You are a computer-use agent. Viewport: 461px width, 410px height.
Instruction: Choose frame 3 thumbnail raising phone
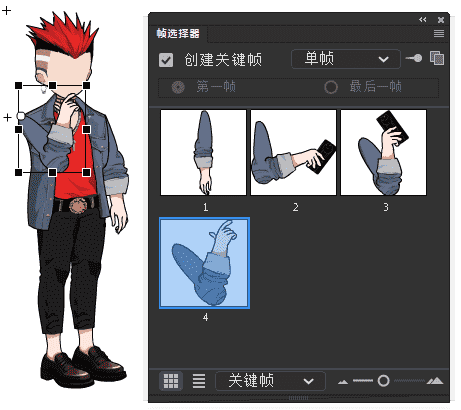pos(383,153)
